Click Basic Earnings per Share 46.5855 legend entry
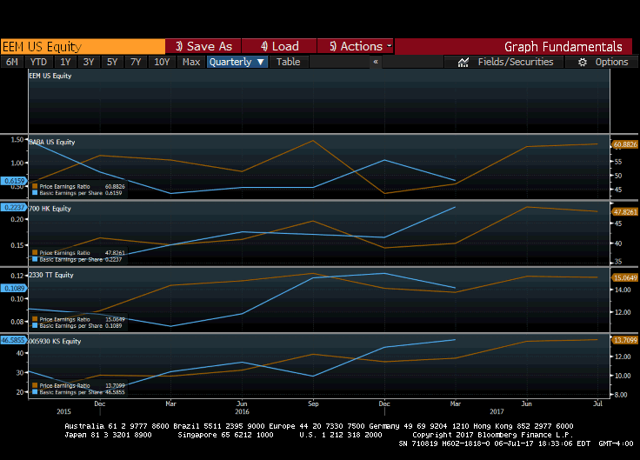The image size is (640, 460). click(x=79, y=392)
